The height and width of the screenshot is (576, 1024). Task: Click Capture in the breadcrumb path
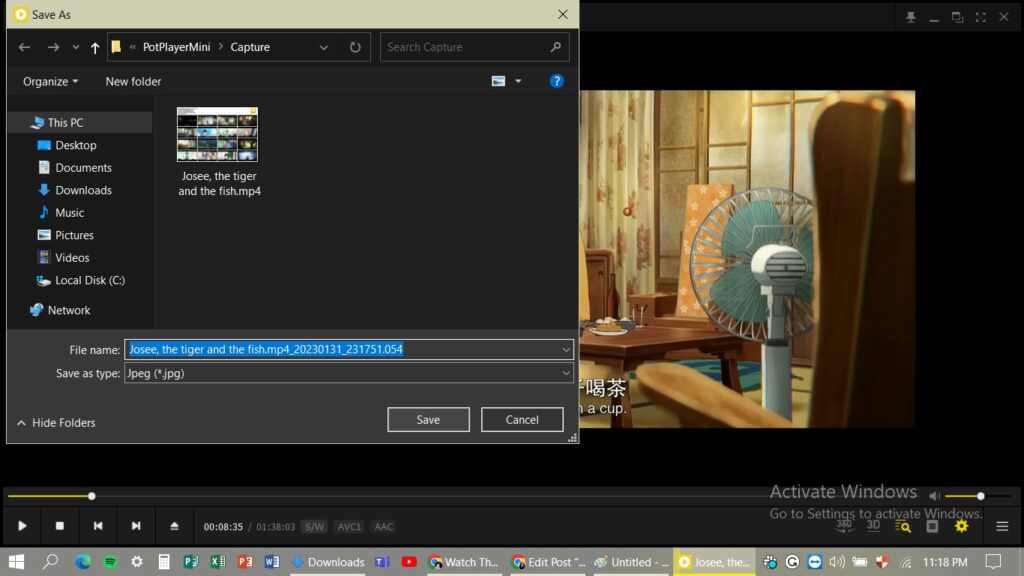coord(249,47)
